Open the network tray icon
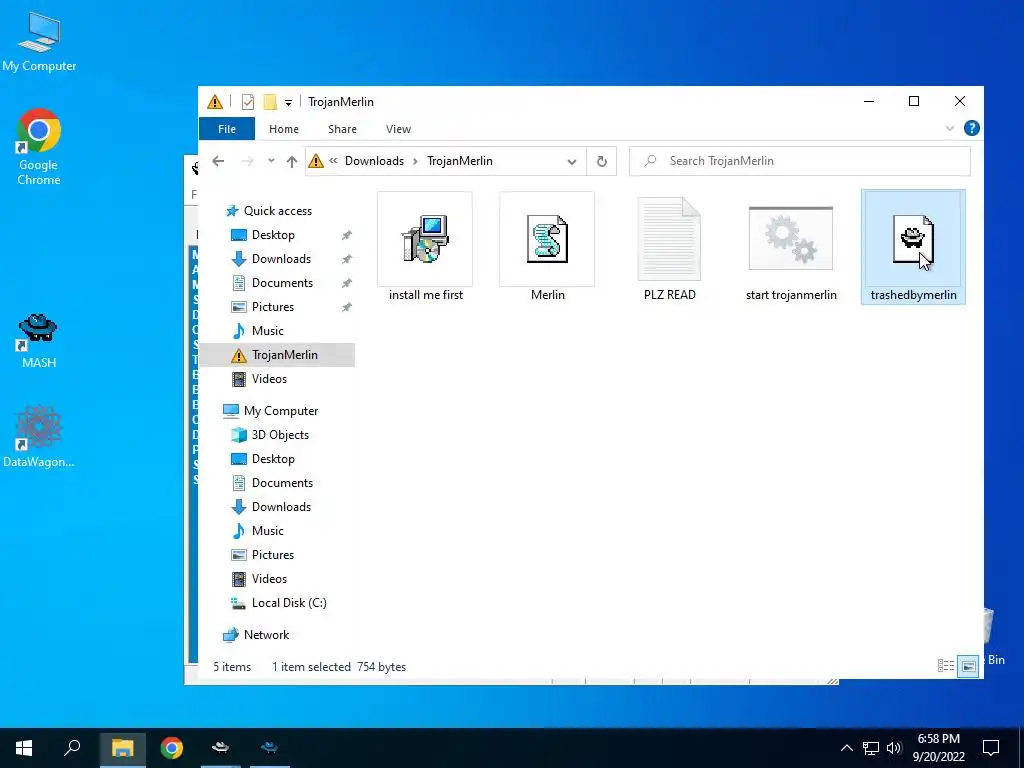Screen dimensions: 1024x768 click(x=871, y=748)
